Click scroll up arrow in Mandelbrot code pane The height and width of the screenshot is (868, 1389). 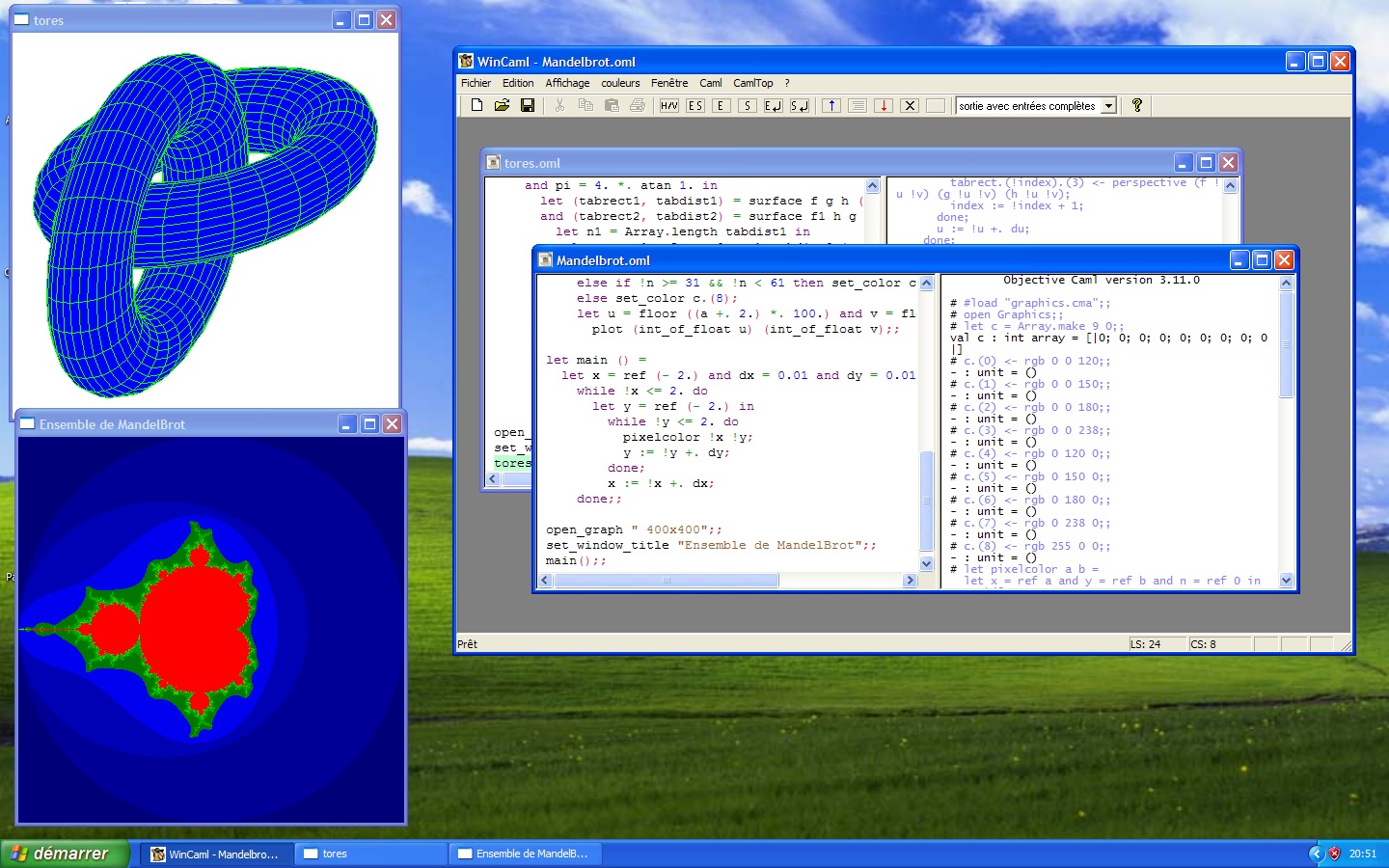(x=927, y=283)
